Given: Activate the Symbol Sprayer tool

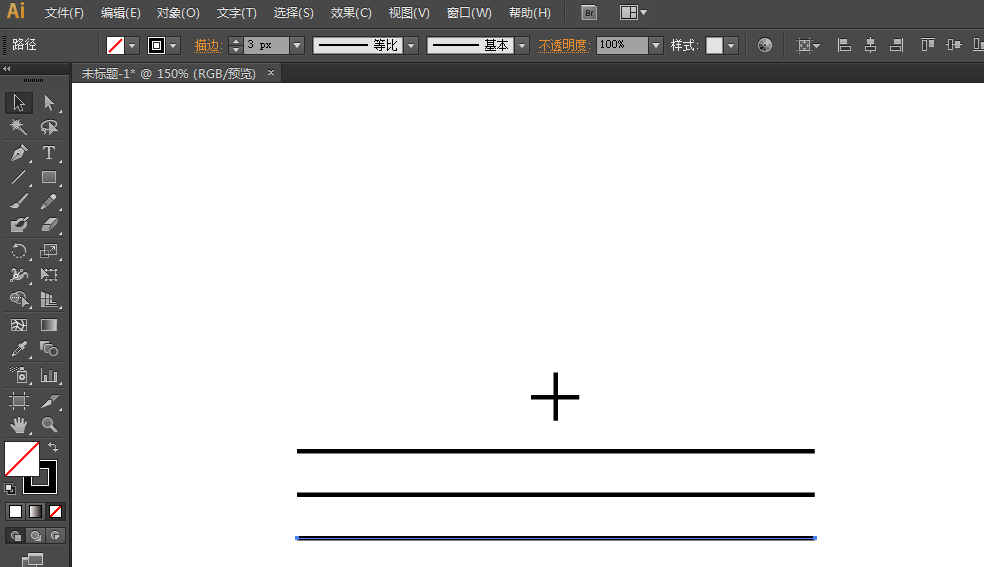Looking at the screenshot, I should point(19,375).
